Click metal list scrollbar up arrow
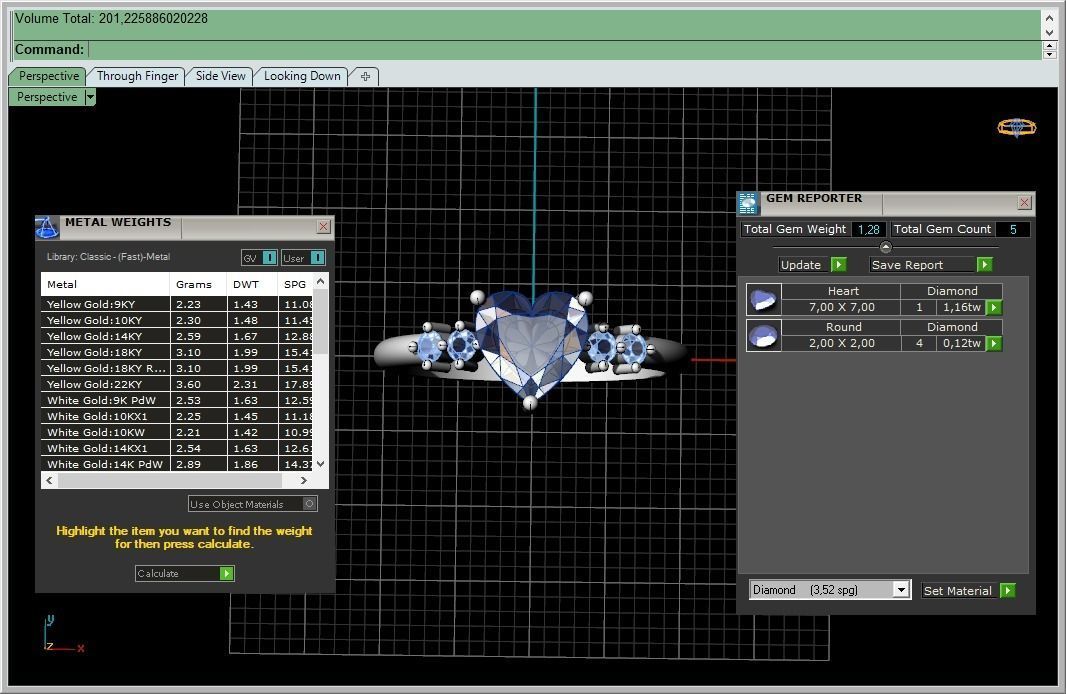Screen dimensions: 1066x694 point(321,281)
